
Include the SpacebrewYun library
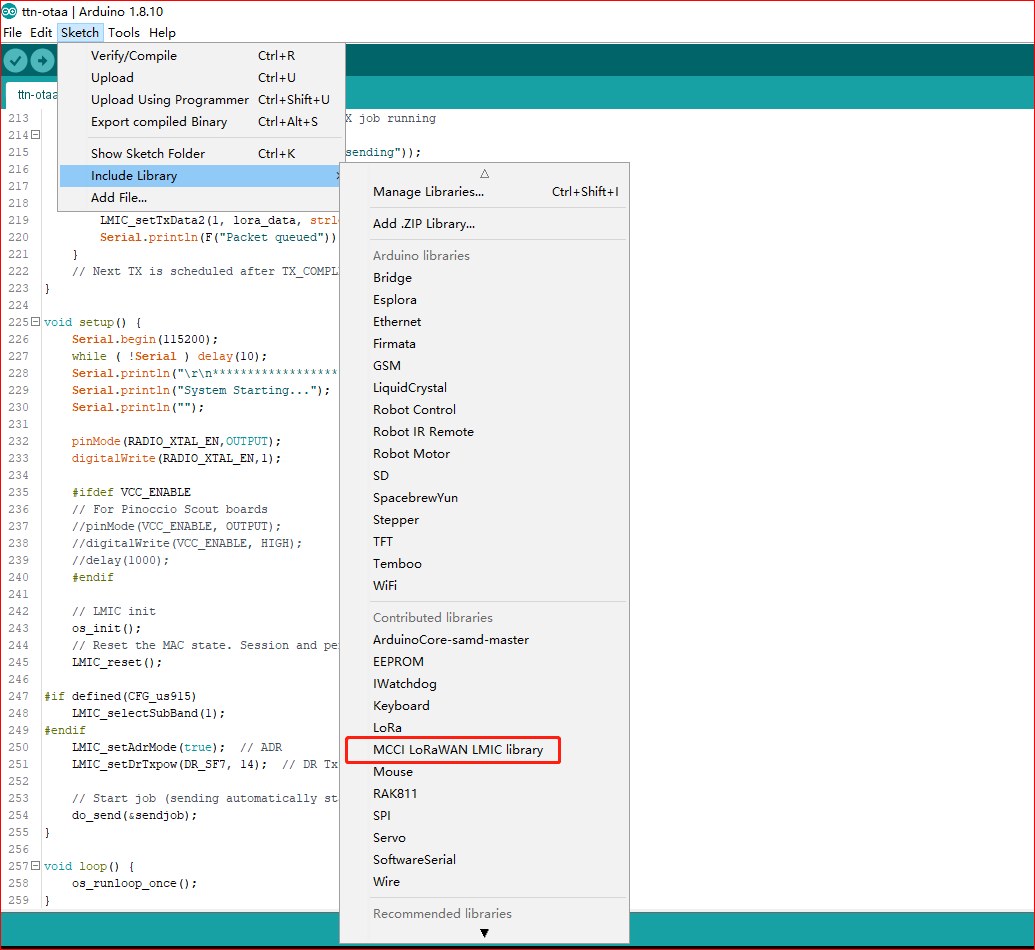coord(484,497)
